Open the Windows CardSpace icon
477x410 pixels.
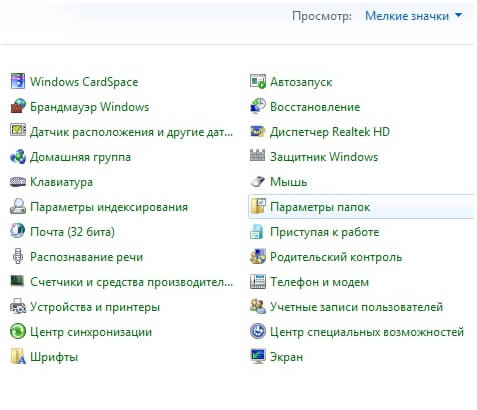[18, 81]
